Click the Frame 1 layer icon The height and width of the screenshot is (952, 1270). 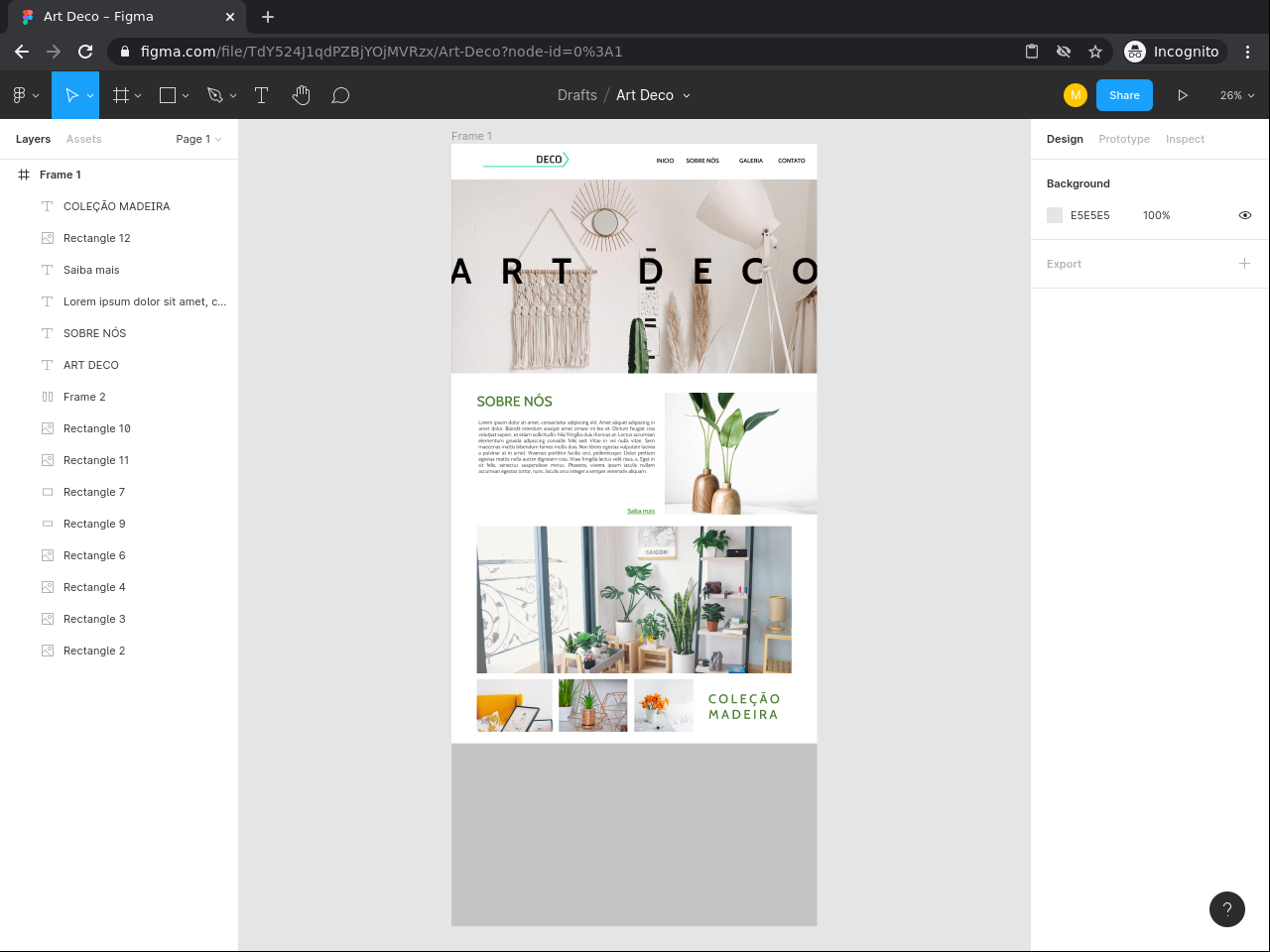coord(24,175)
